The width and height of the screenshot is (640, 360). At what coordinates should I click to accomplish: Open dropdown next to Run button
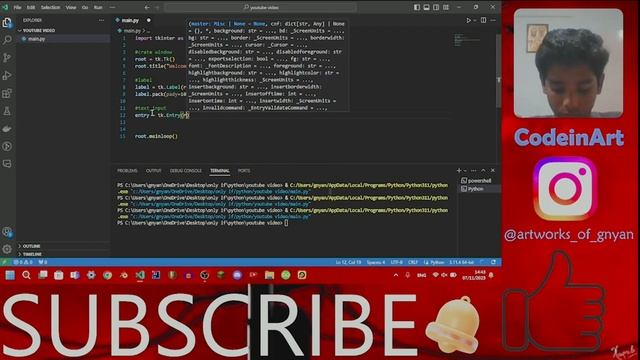pos(475,20)
